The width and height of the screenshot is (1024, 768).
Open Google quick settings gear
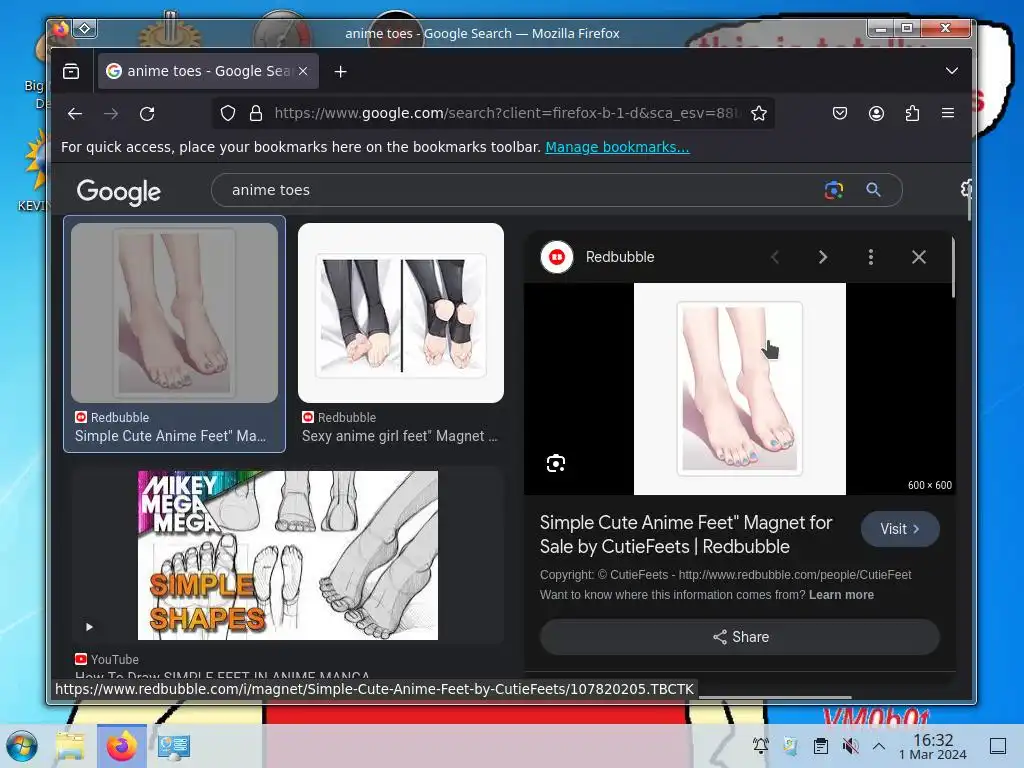tap(966, 189)
